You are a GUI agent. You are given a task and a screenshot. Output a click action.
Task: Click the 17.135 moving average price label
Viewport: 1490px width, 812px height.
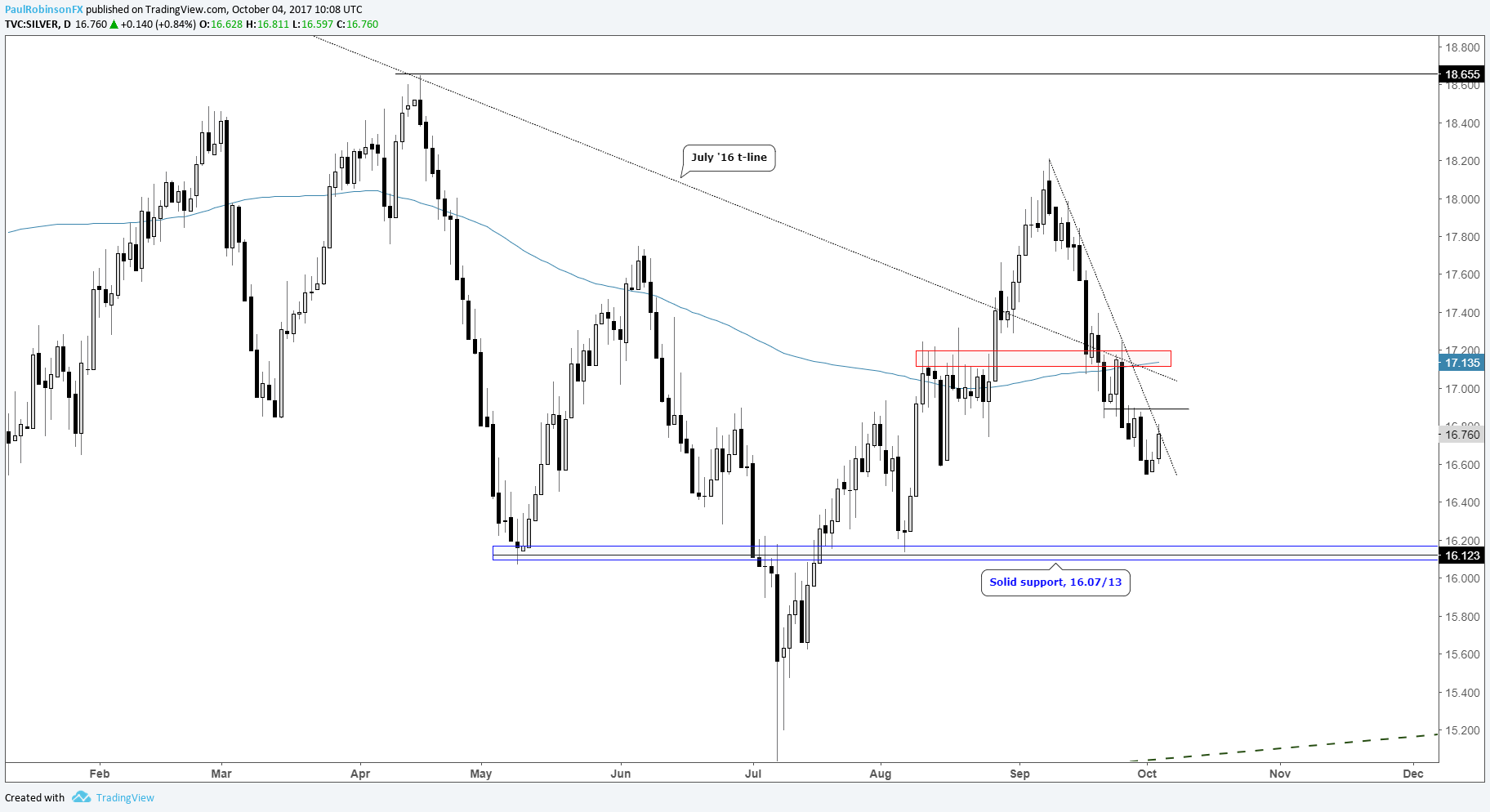point(1462,363)
